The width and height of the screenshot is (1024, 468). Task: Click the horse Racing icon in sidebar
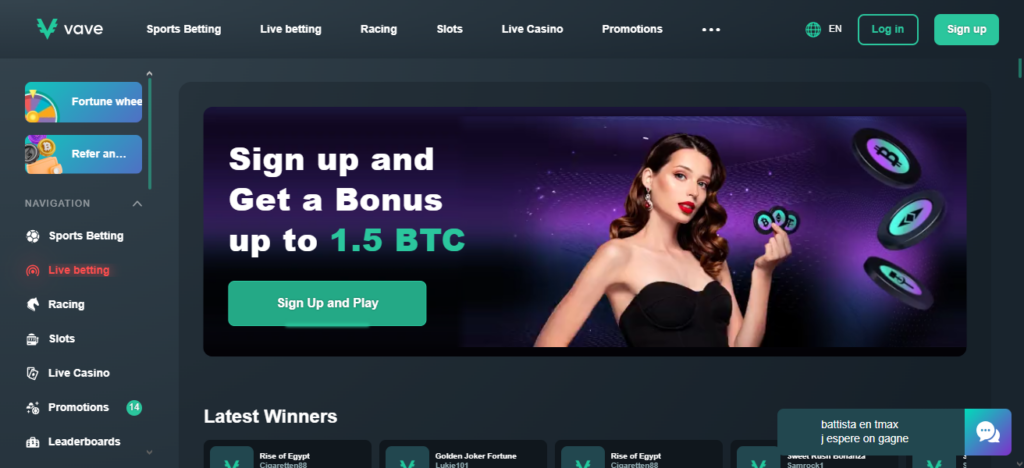[x=33, y=304]
